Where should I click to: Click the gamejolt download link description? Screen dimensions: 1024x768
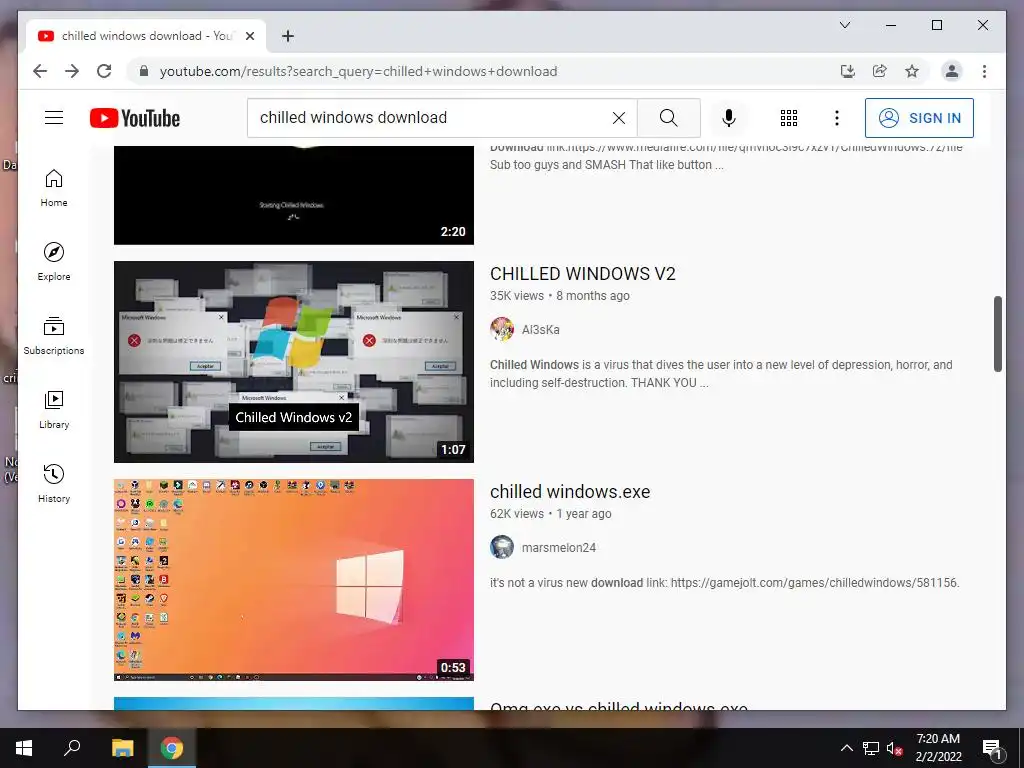pyautogui.click(x=724, y=583)
